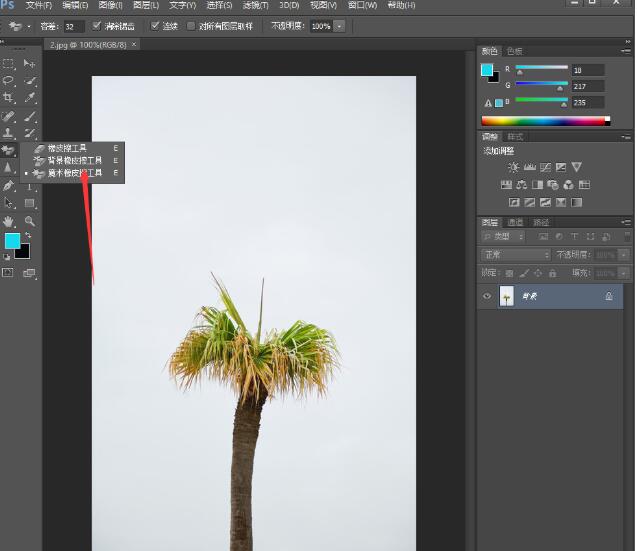This screenshot has height=551, width=638.
Task: Select the Crop tool
Action: tap(8, 98)
